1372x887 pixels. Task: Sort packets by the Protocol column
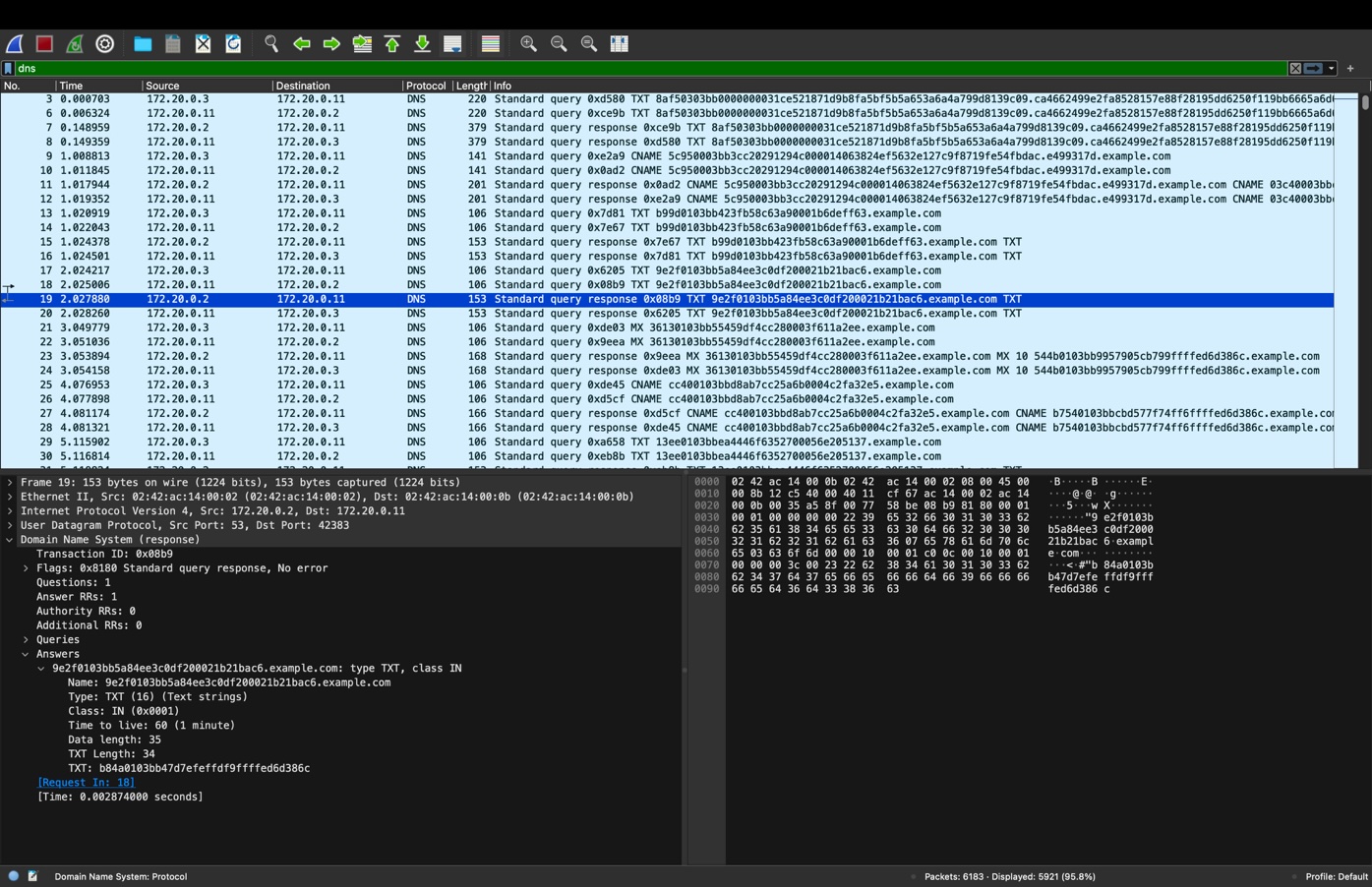(x=425, y=86)
